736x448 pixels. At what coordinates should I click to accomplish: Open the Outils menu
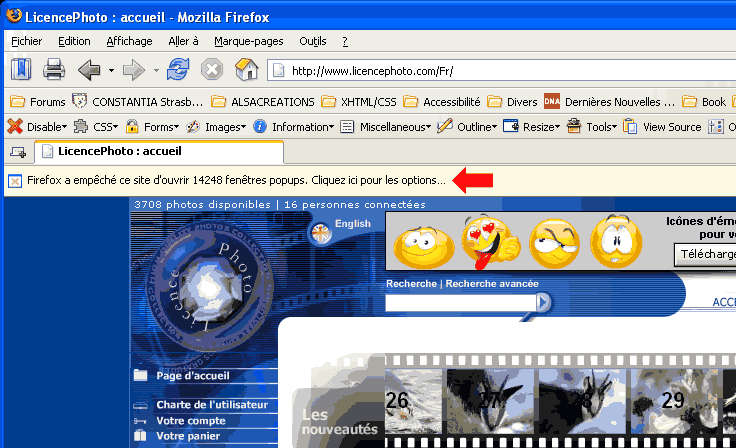click(313, 41)
